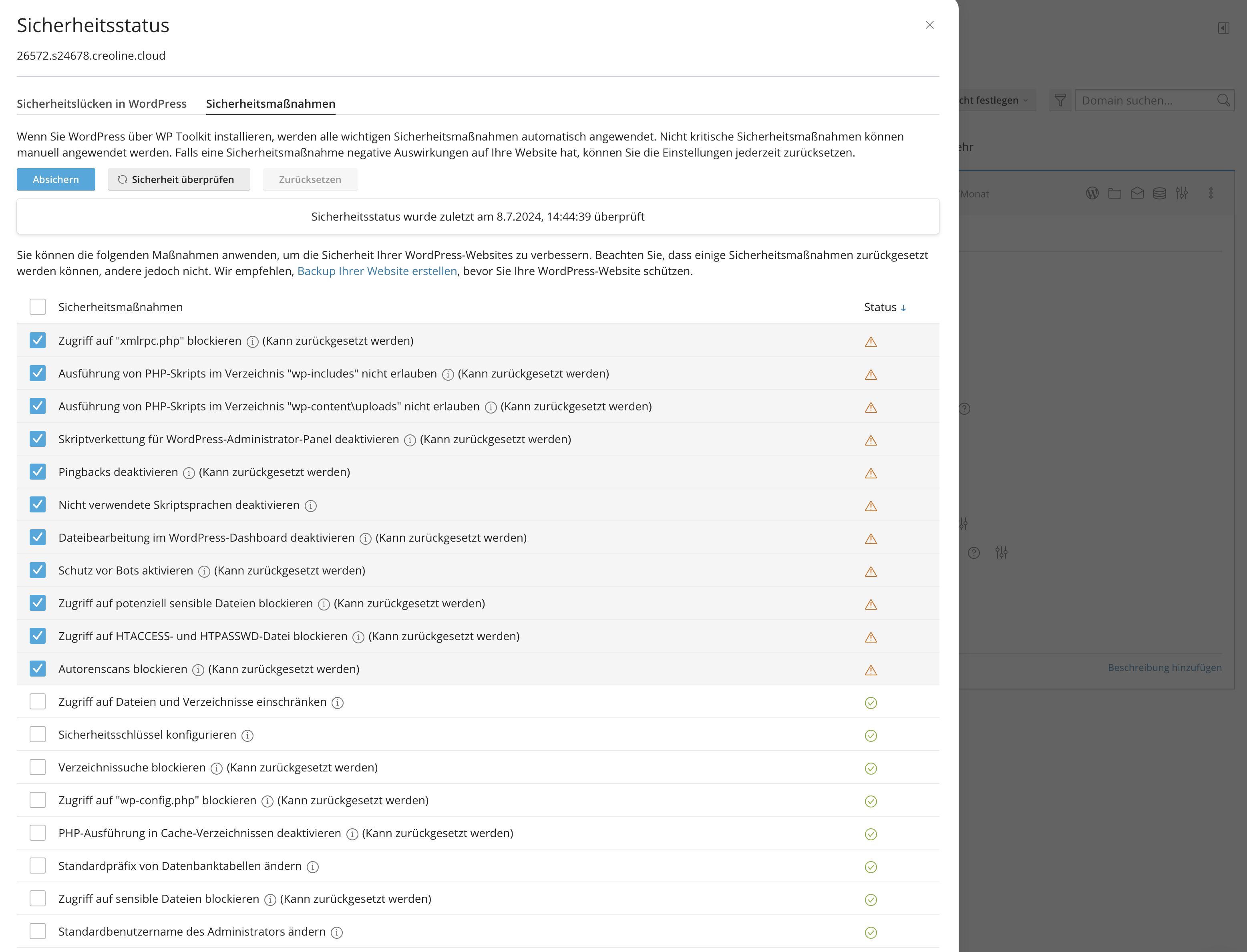Click info icon beside Autorenscans blockieren

[198, 671]
